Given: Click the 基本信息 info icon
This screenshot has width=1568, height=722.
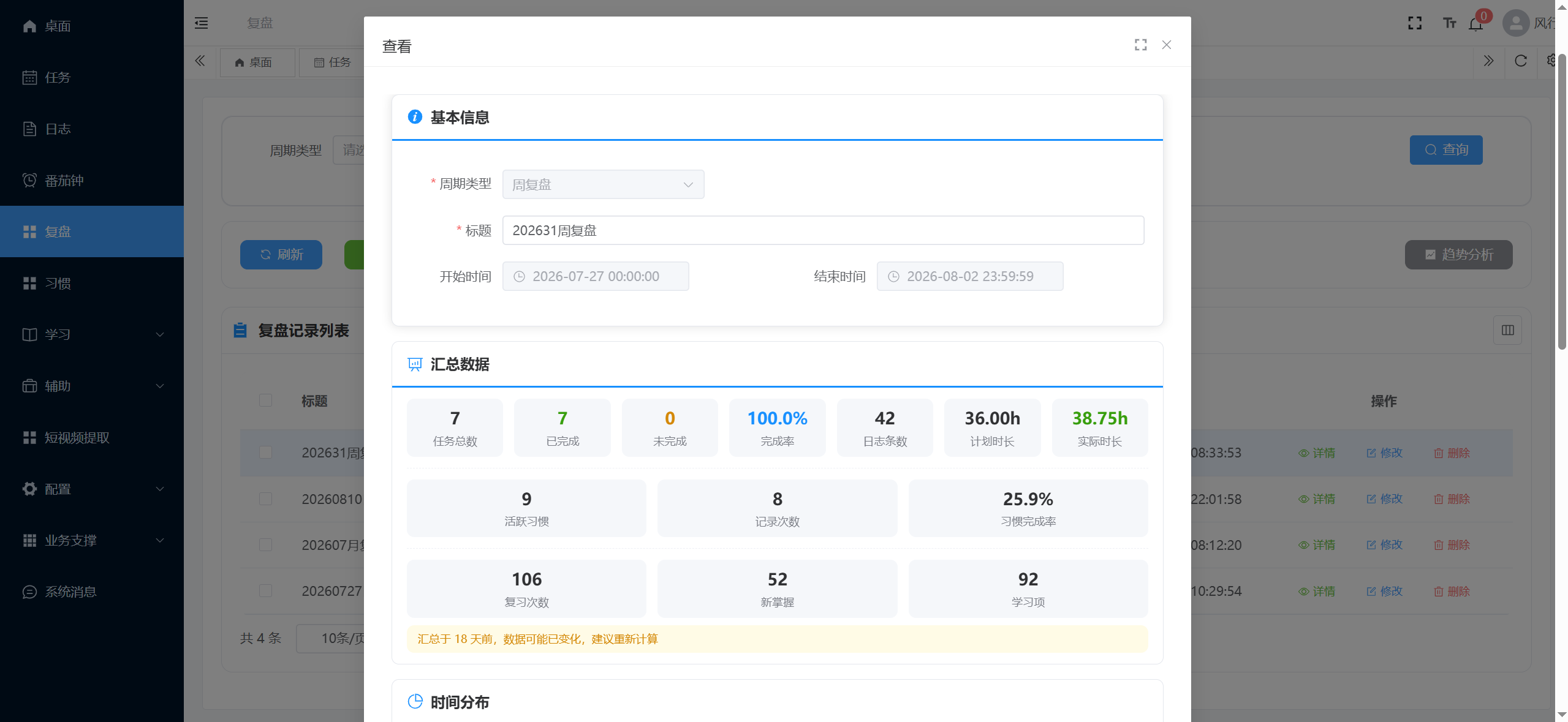Looking at the screenshot, I should [x=415, y=116].
